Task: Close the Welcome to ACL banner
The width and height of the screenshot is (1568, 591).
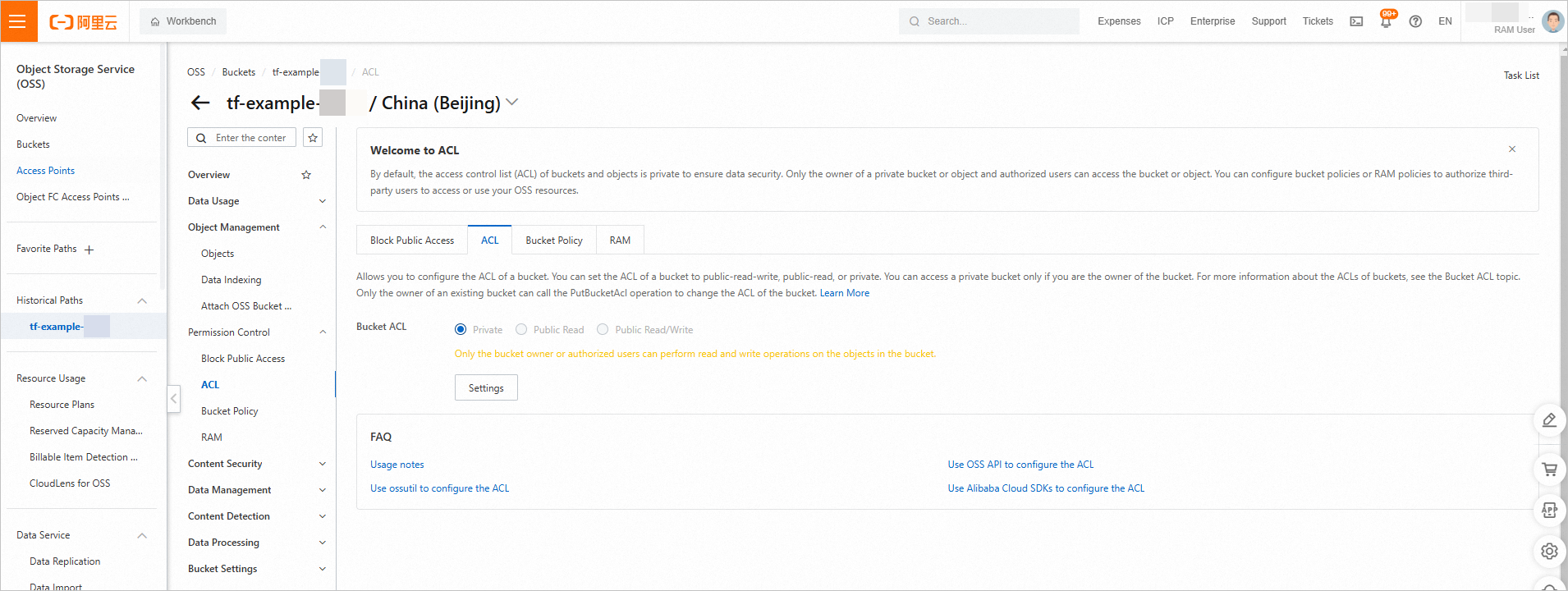Action: tap(1512, 149)
